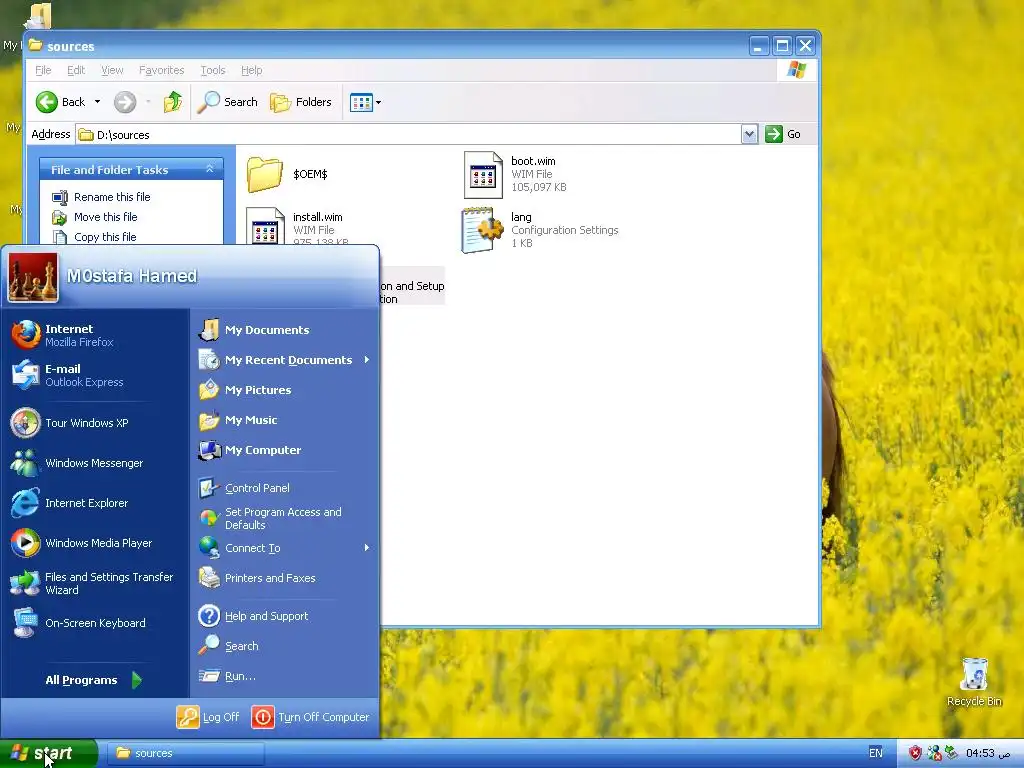The width and height of the screenshot is (1024, 768).
Task: Select the lang configuration file
Action: pyautogui.click(x=540, y=230)
